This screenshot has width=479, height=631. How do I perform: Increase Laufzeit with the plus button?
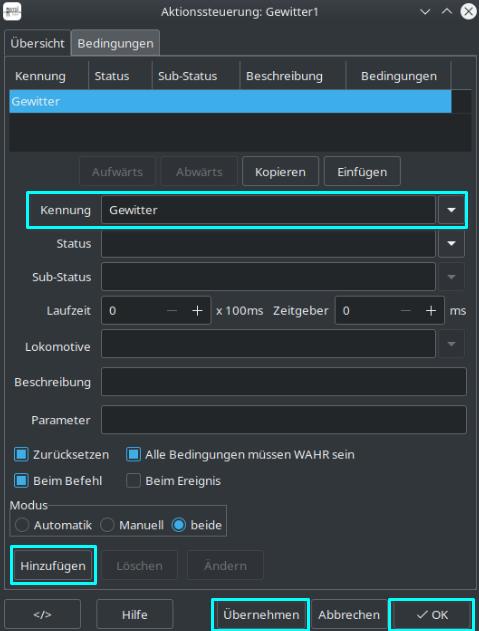click(x=197, y=311)
